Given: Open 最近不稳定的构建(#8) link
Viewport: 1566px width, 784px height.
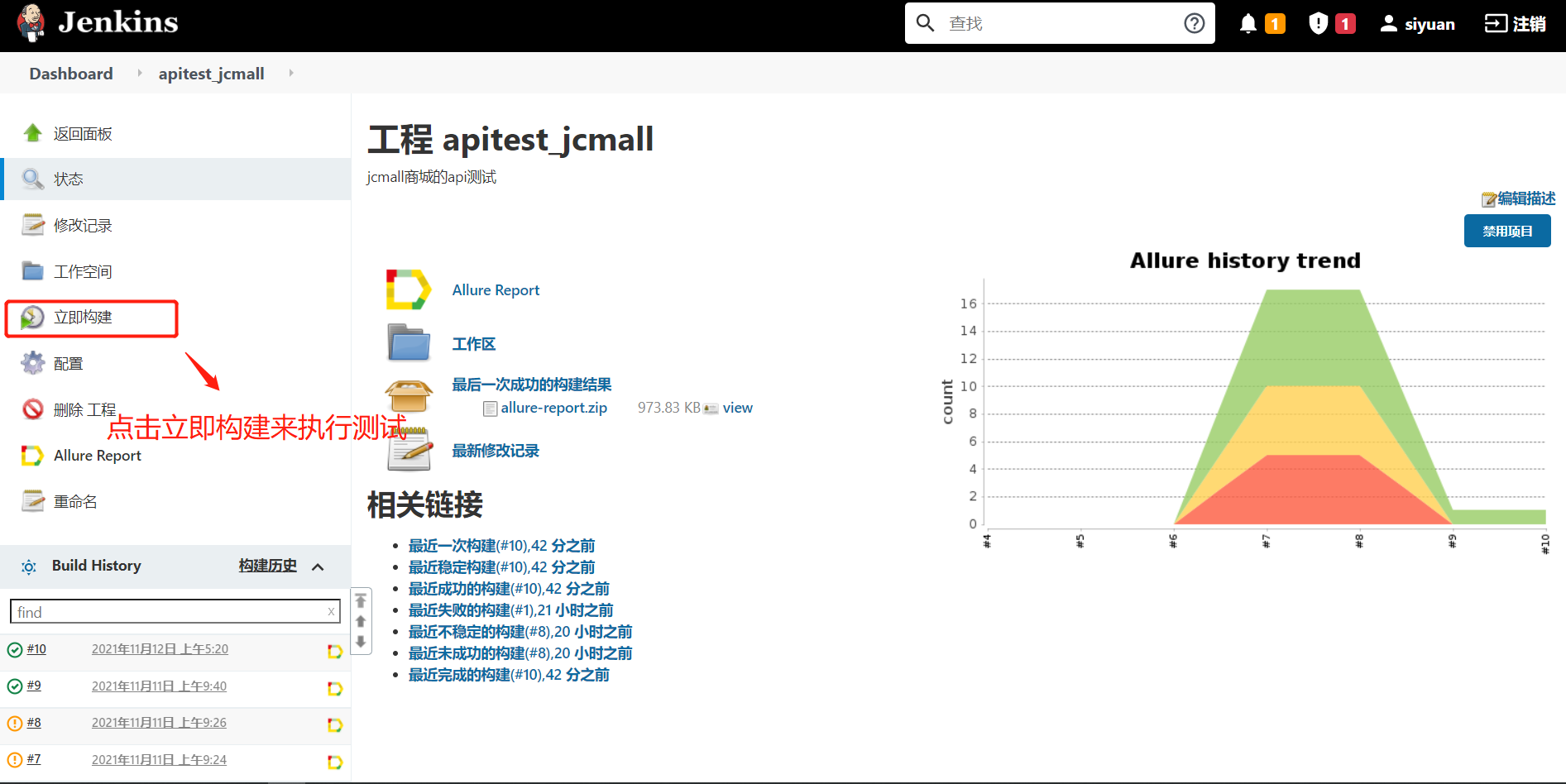Looking at the screenshot, I should click(x=520, y=632).
